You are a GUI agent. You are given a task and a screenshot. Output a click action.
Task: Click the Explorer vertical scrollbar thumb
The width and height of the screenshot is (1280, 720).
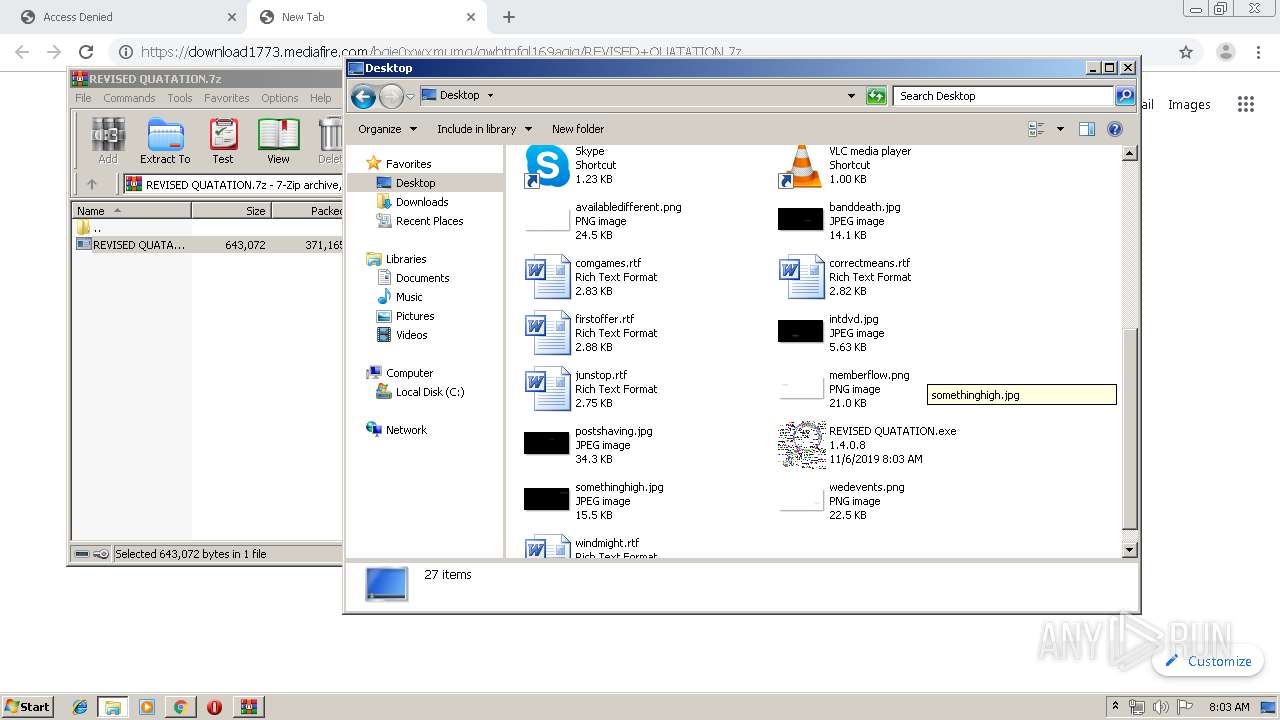pyautogui.click(x=1130, y=430)
